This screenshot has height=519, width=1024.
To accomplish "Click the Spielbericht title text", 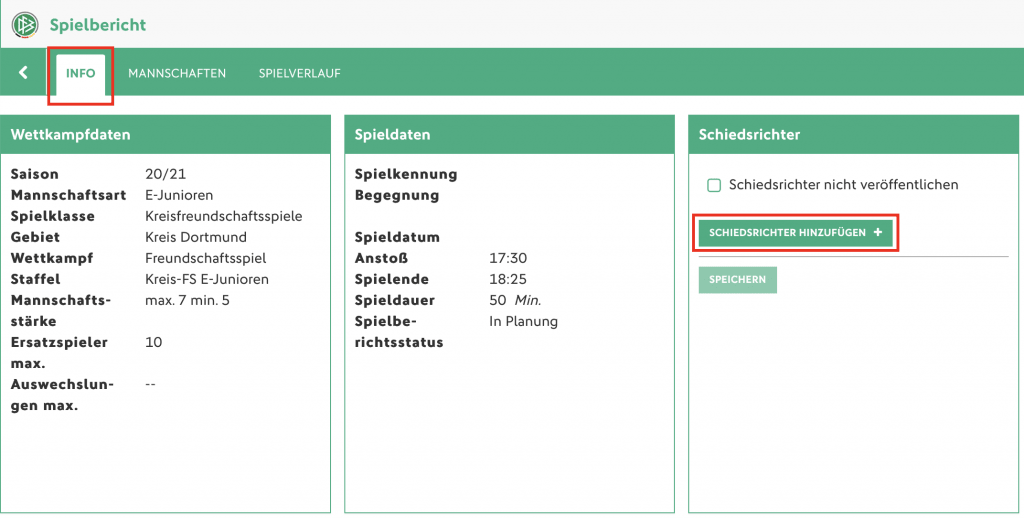I will click(x=98, y=25).
